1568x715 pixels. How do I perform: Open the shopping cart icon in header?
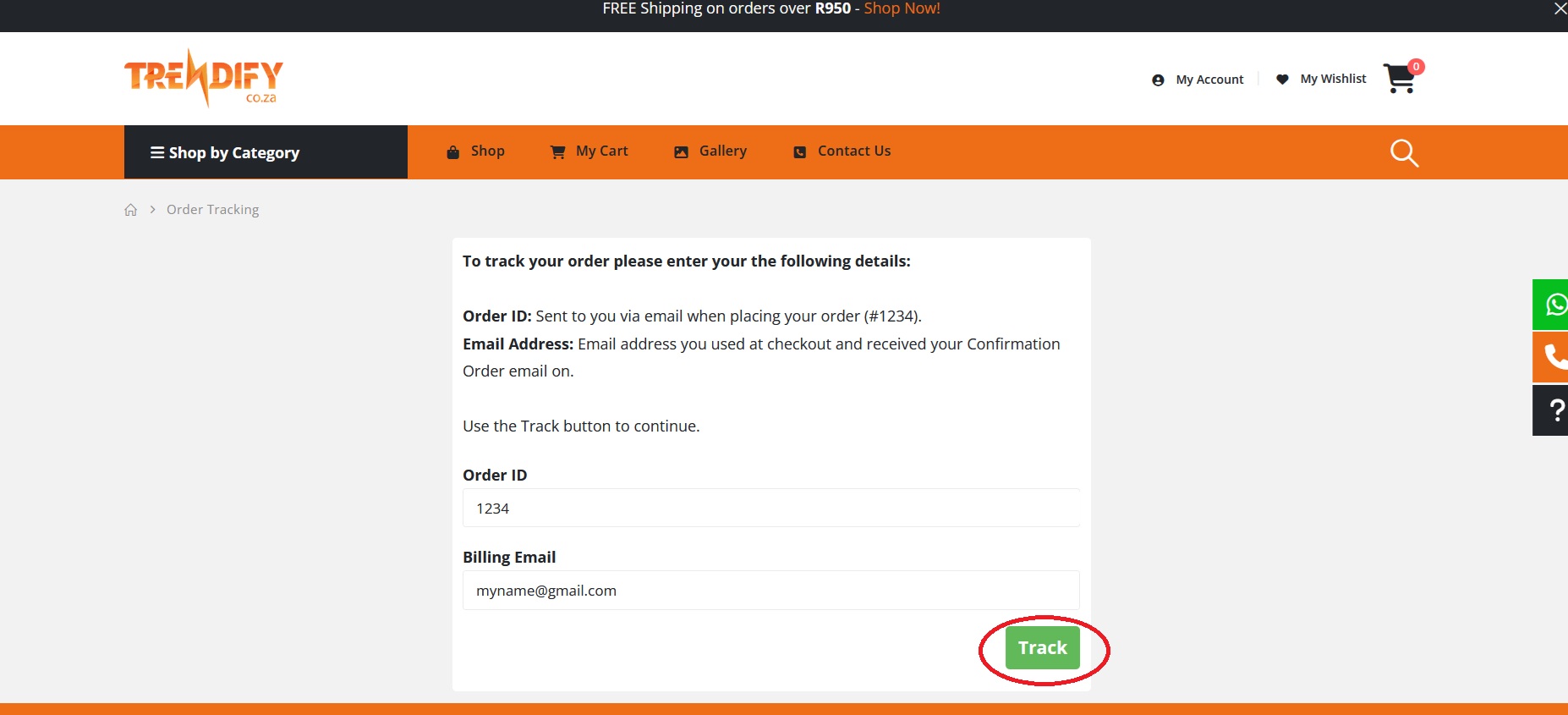[1400, 79]
